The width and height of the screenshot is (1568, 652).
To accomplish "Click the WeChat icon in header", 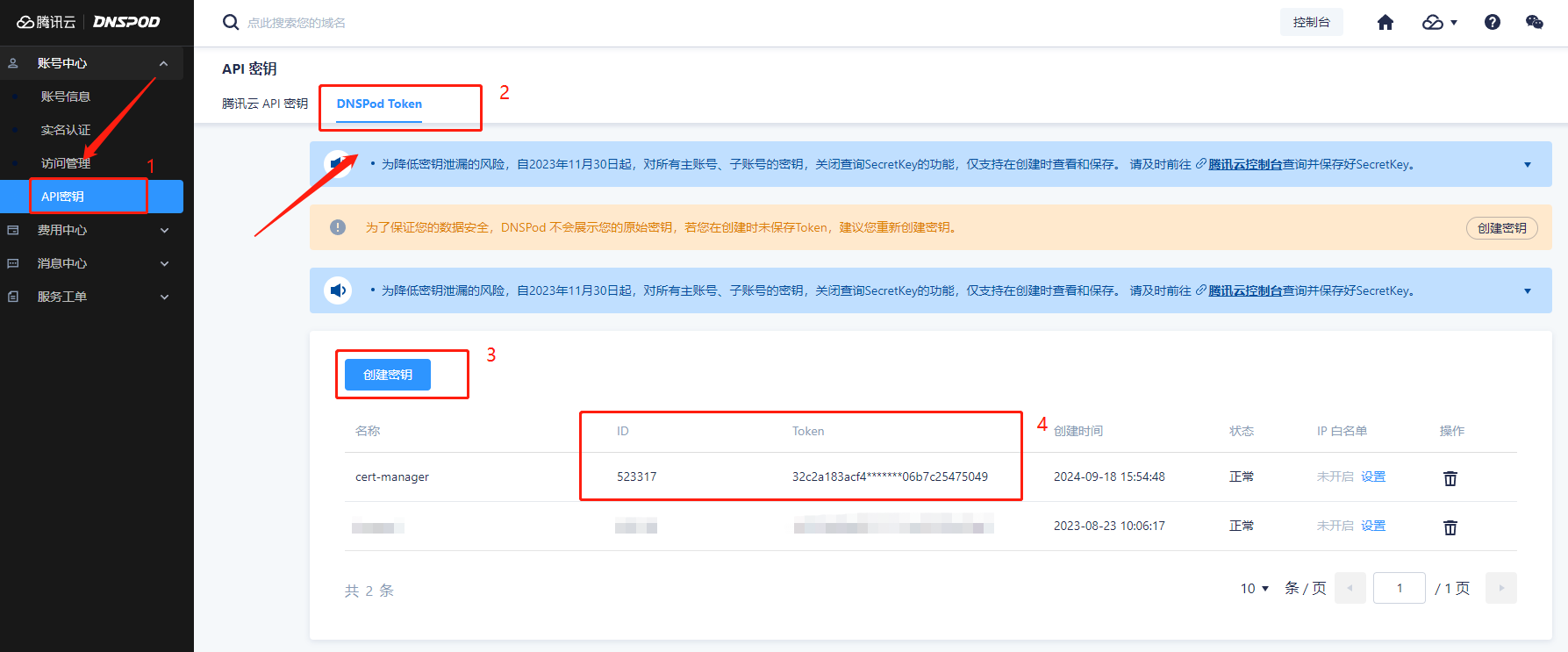I will click(x=1535, y=22).
